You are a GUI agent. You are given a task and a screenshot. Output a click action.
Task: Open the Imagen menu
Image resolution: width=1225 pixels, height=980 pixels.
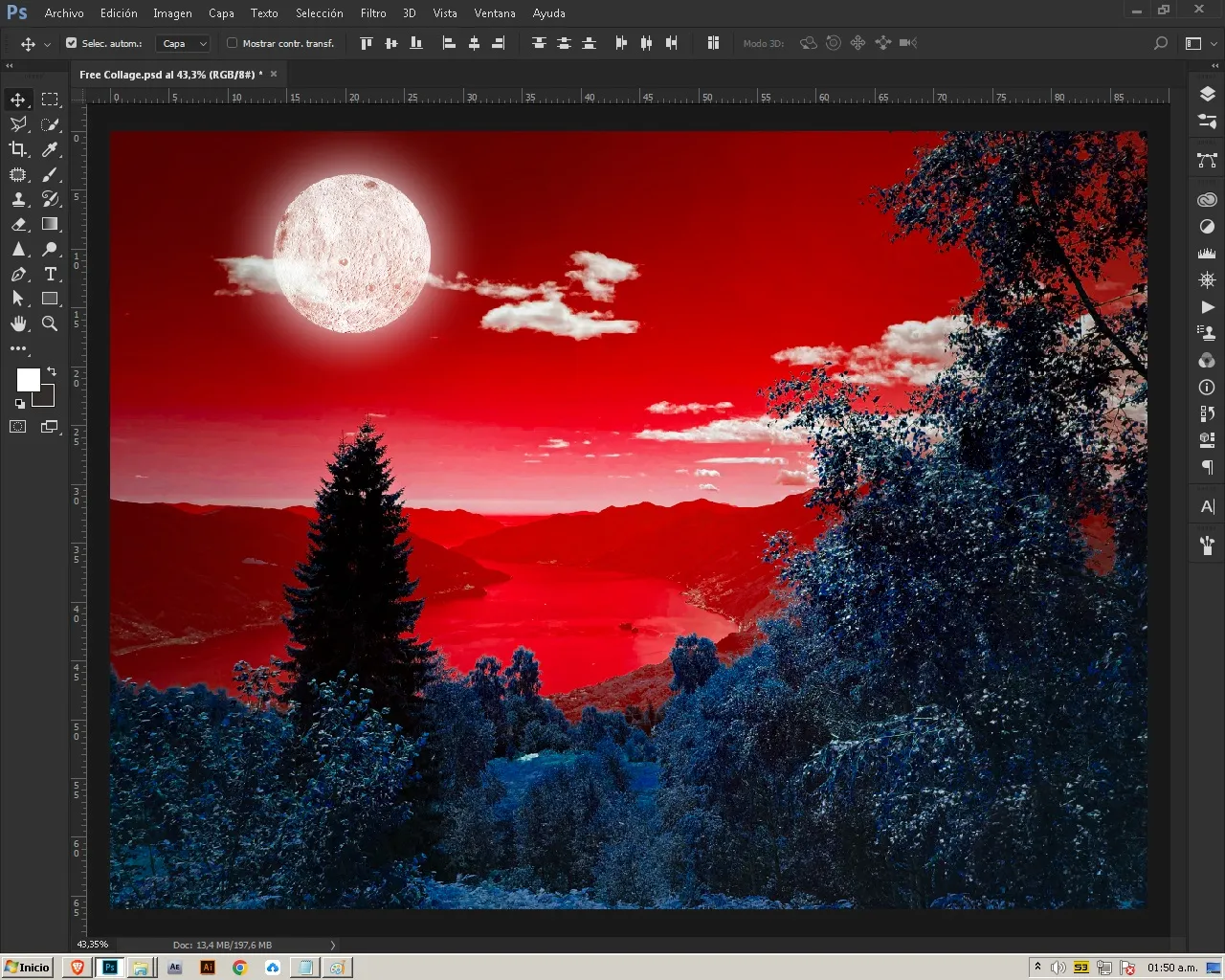coord(172,13)
